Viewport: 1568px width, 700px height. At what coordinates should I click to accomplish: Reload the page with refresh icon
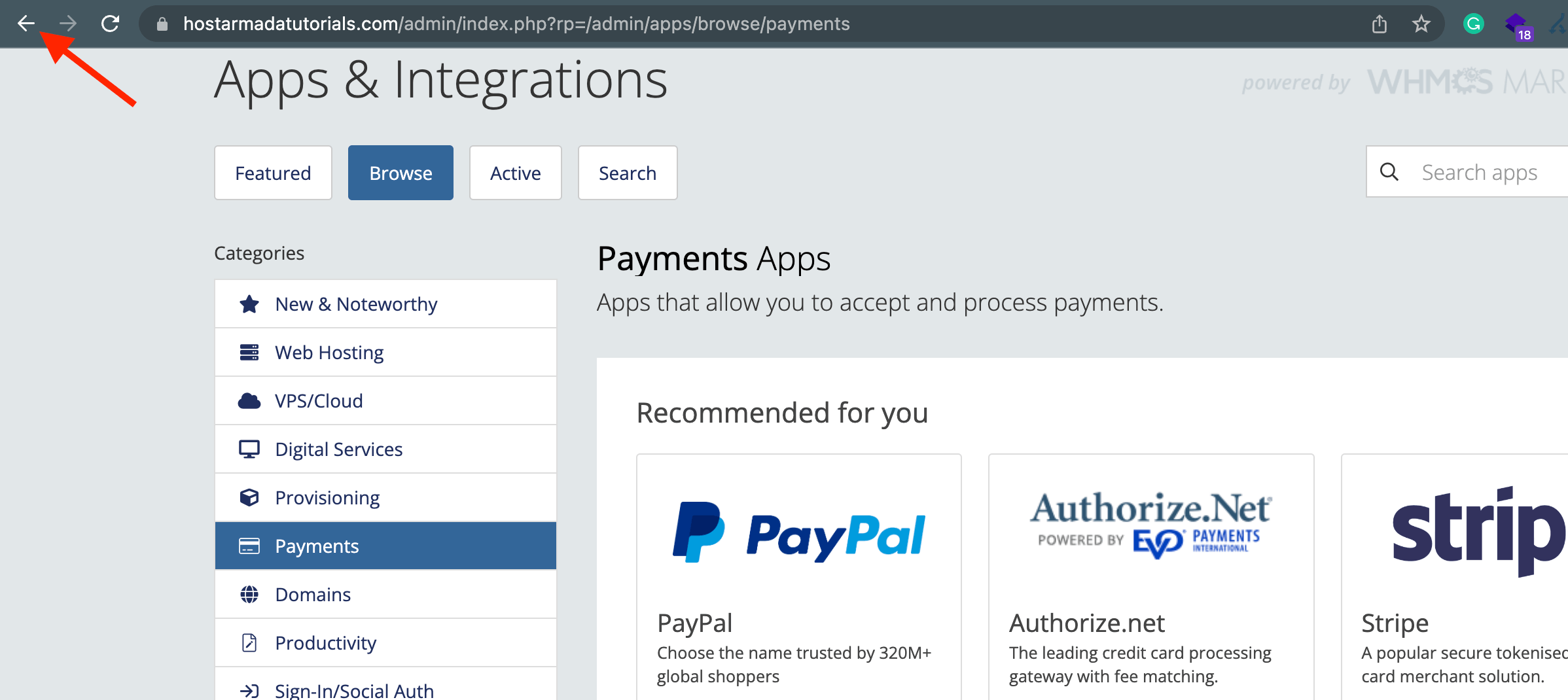(110, 24)
